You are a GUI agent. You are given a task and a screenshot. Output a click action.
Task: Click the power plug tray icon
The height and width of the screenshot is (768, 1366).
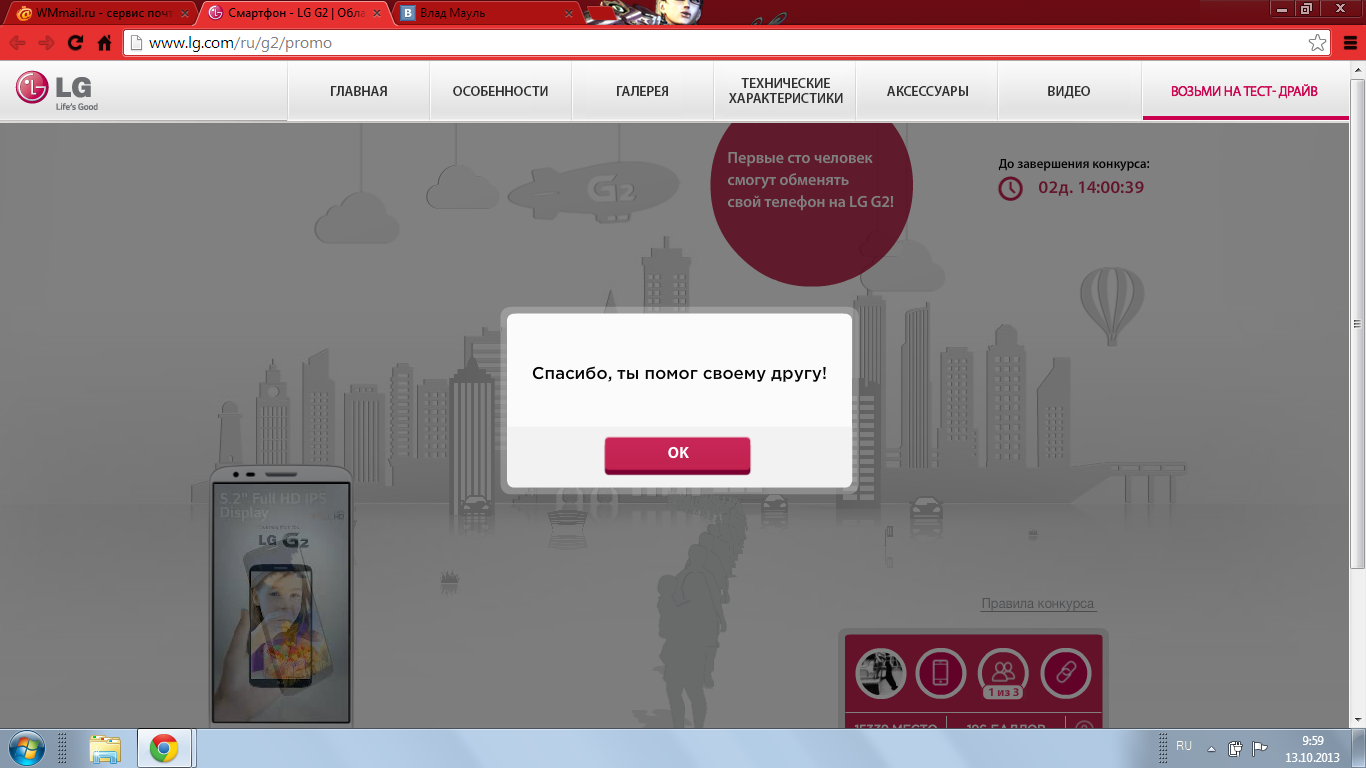tap(1236, 748)
